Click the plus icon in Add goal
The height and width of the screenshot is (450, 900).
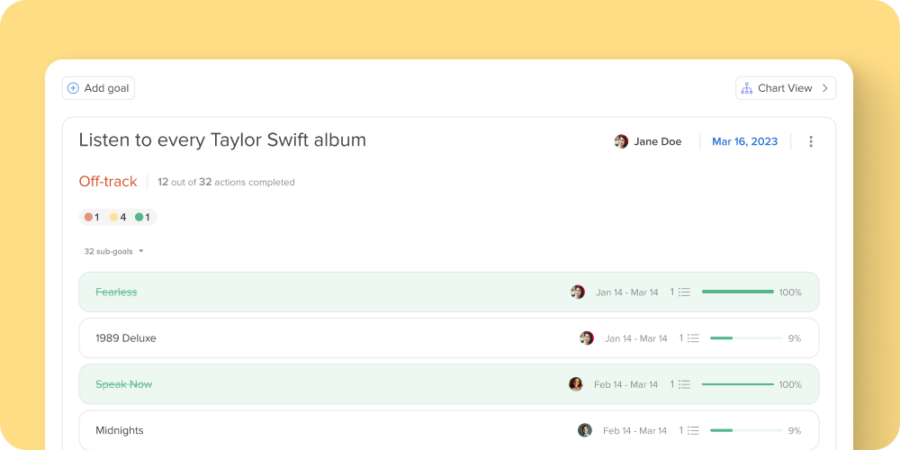[x=73, y=88]
